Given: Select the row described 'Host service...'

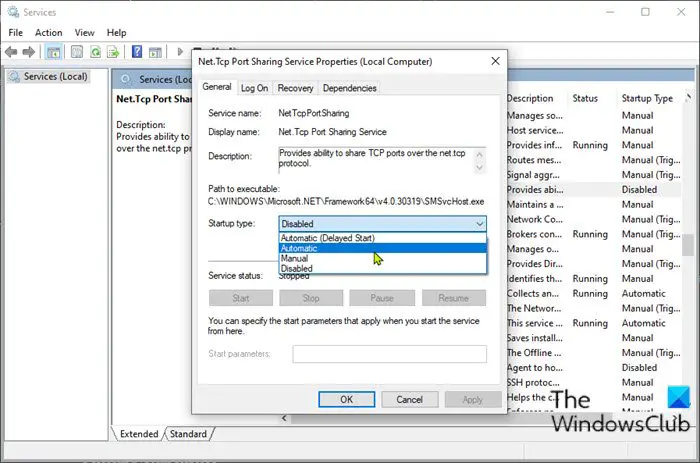Looking at the screenshot, I should click(594, 130).
